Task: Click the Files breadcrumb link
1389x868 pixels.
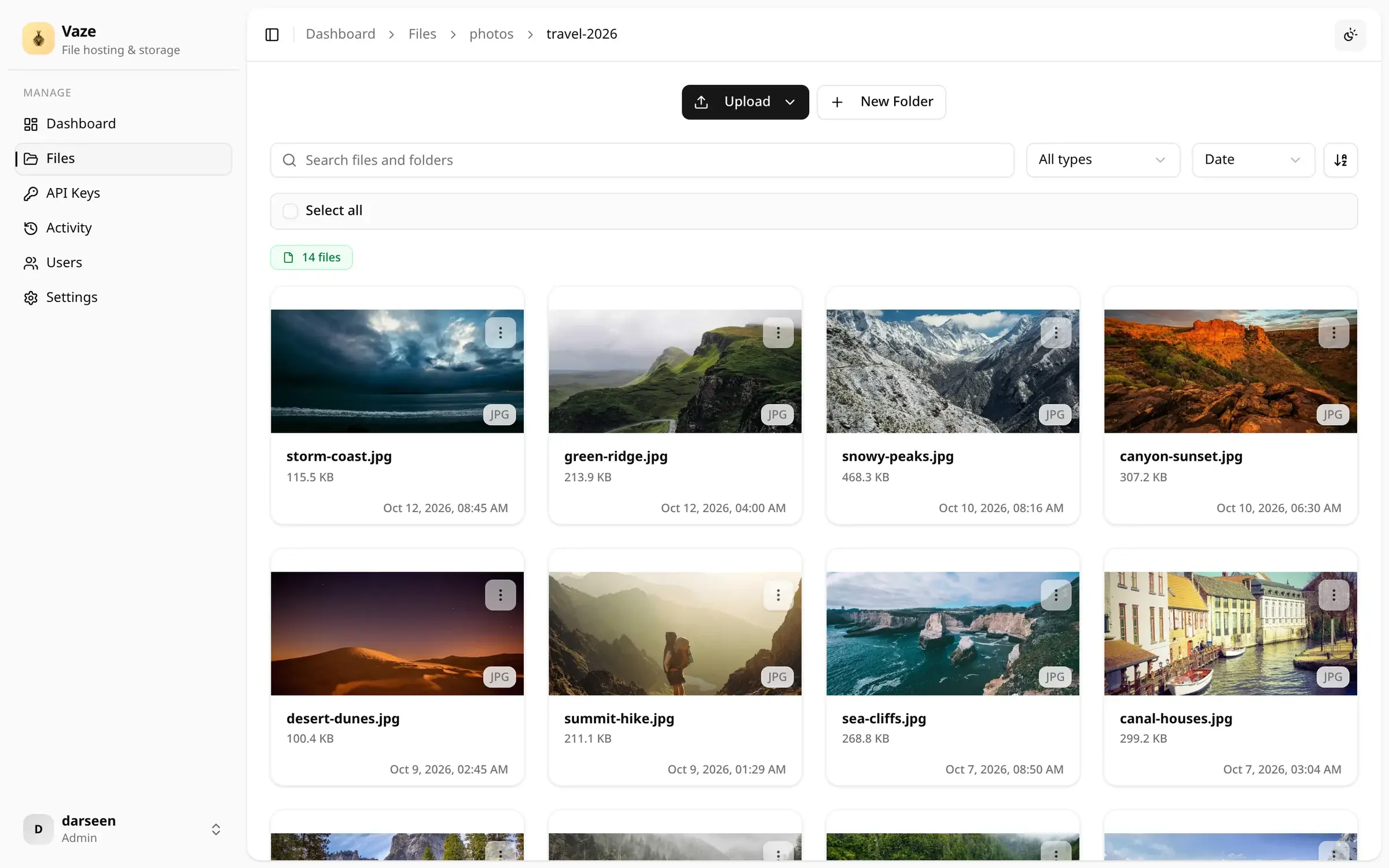Action: click(x=422, y=34)
